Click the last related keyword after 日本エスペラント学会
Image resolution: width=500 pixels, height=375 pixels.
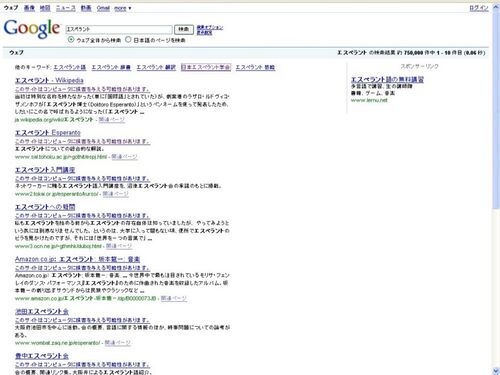tap(255, 67)
